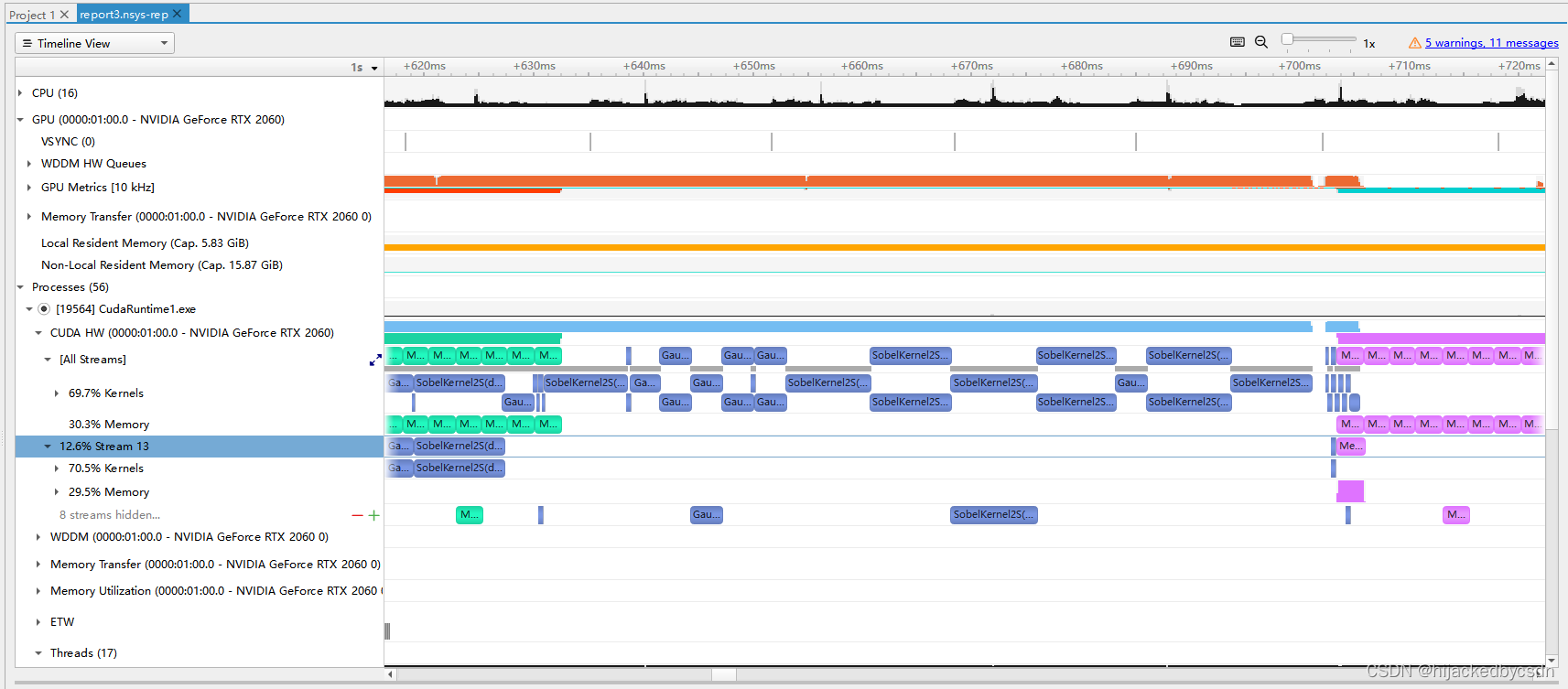Expand the Memory Transfer row under the process

pyautogui.click(x=38, y=565)
